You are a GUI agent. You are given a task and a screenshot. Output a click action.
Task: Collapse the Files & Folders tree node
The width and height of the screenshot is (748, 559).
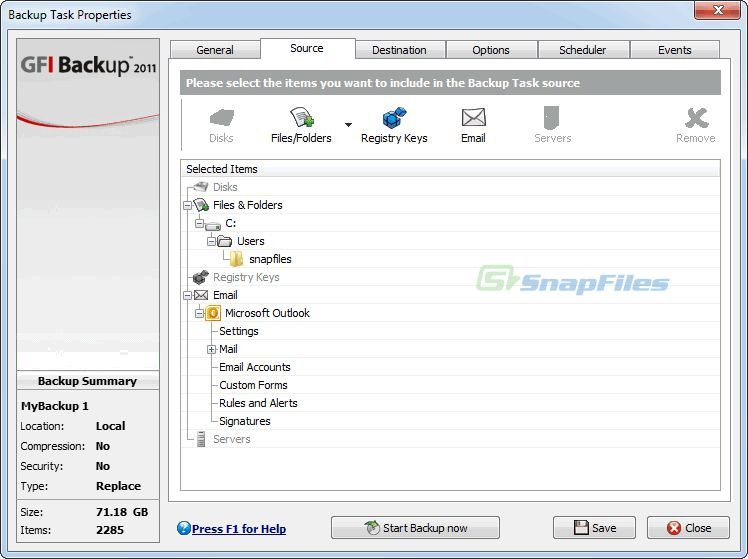pyautogui.click(x=187, y=206)
